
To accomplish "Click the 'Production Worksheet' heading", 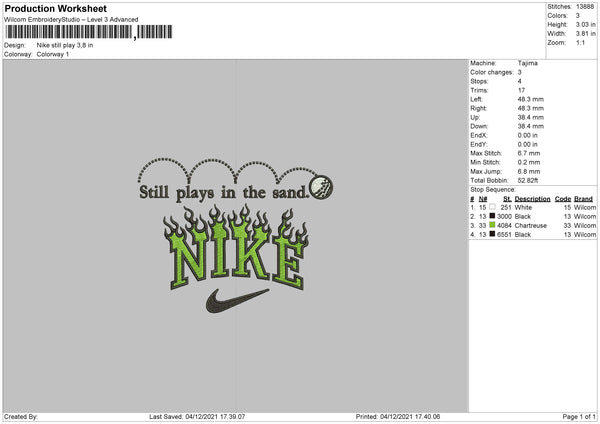I will pos(55,8).
